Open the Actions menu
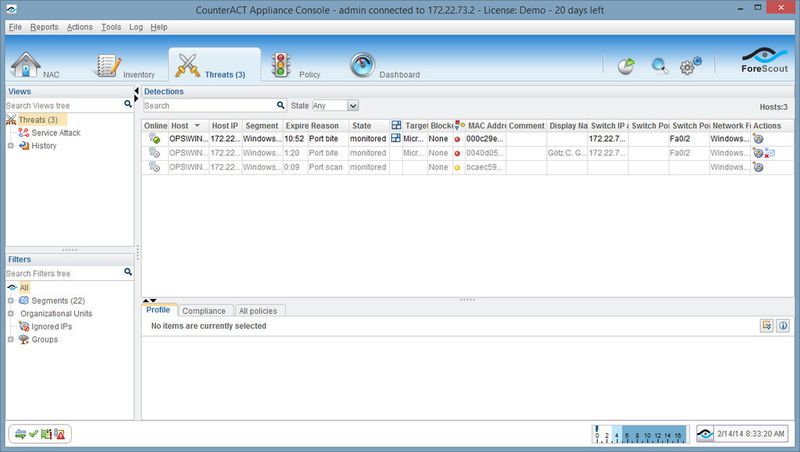Screen dimensions: 800x452 coord(80,27)
